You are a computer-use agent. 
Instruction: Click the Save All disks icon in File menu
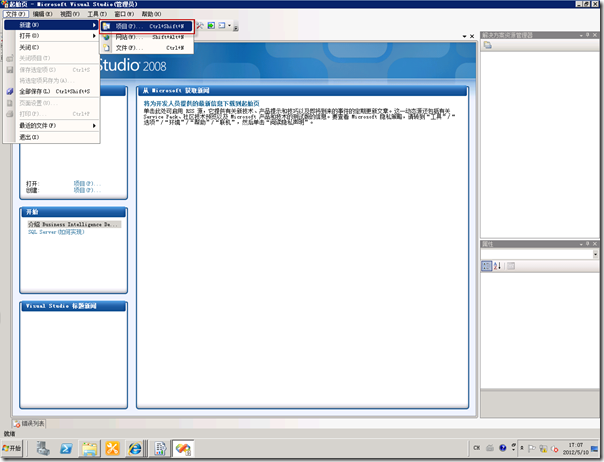click(x=10, y=91)
